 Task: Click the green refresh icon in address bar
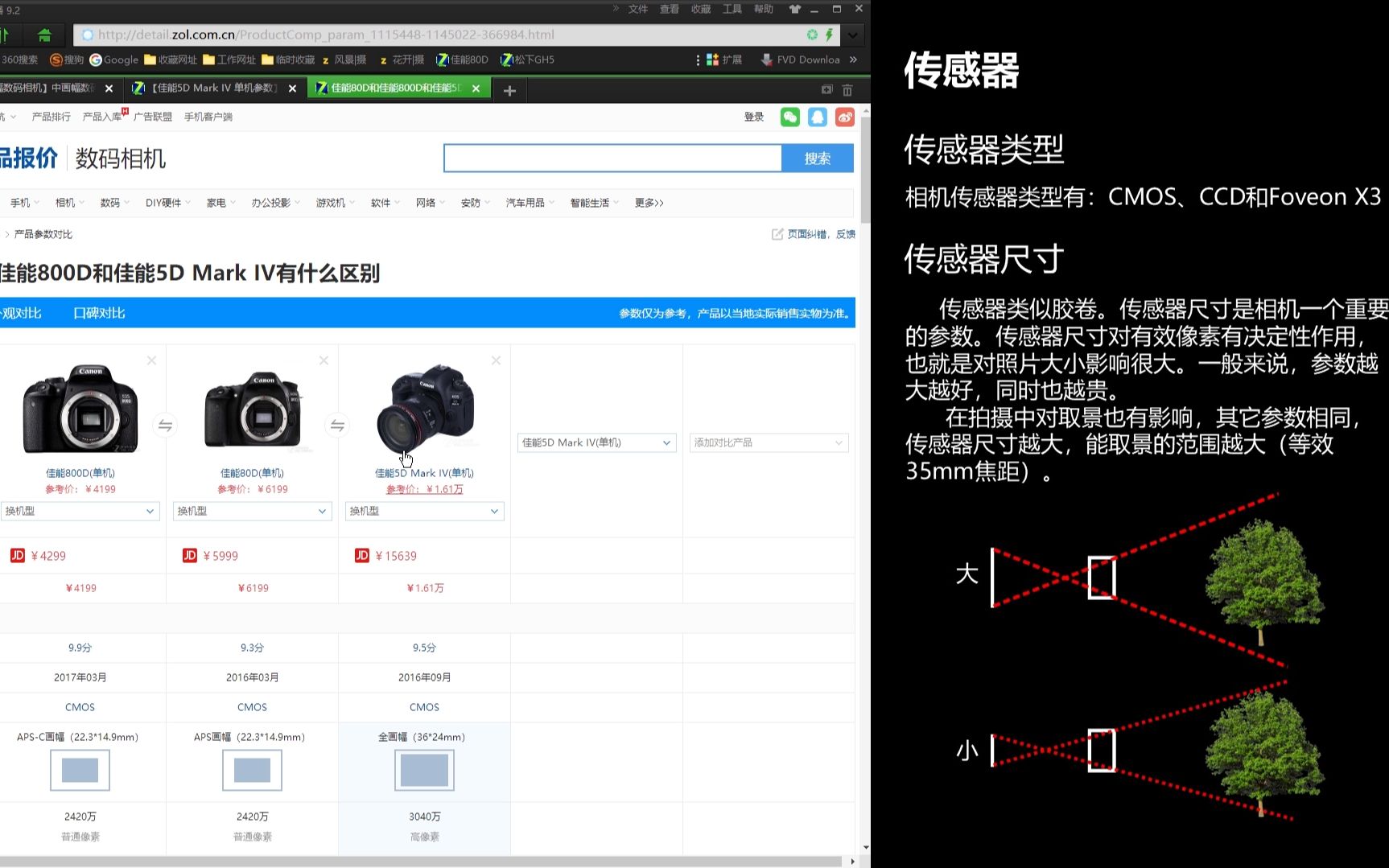point(812,35)
